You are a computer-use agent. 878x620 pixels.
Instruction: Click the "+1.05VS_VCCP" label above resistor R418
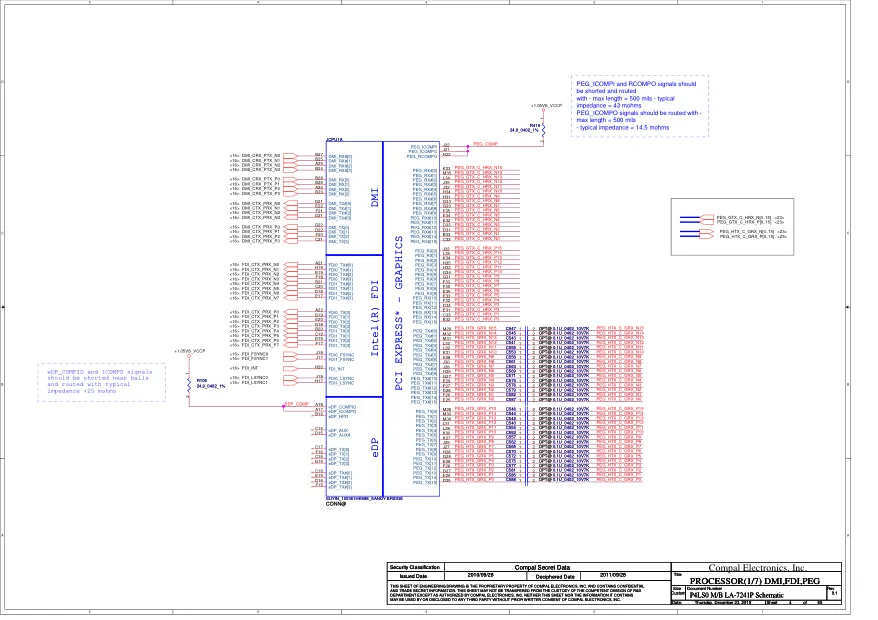tap(547, 105)
